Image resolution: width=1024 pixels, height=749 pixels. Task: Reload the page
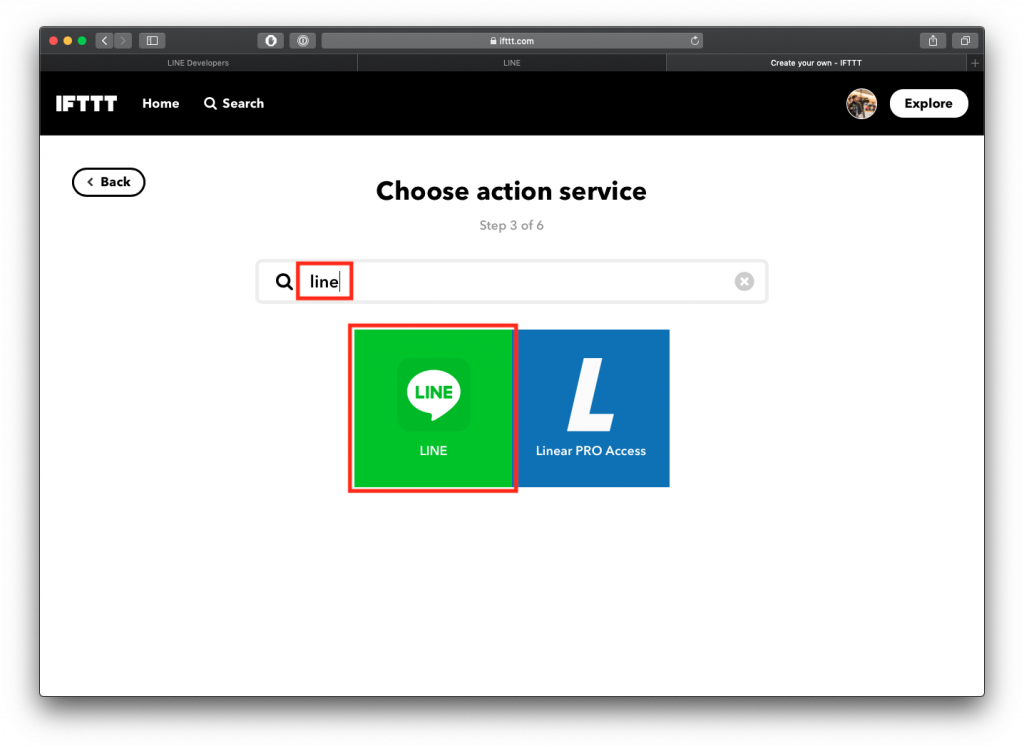695,40
